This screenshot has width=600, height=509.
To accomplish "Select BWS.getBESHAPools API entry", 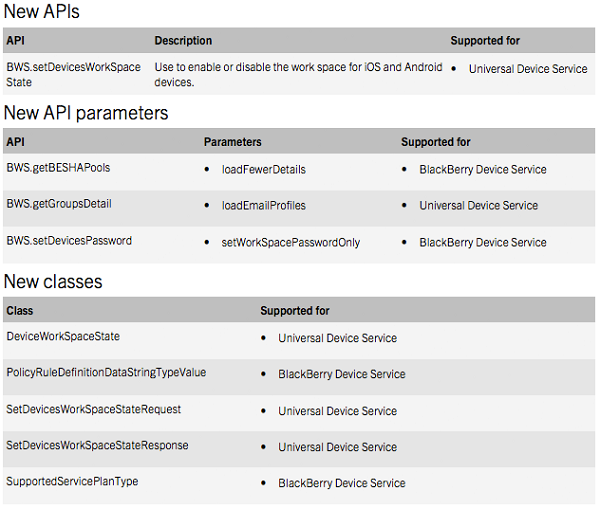I will pyautogui.click(x=58, y=168).
